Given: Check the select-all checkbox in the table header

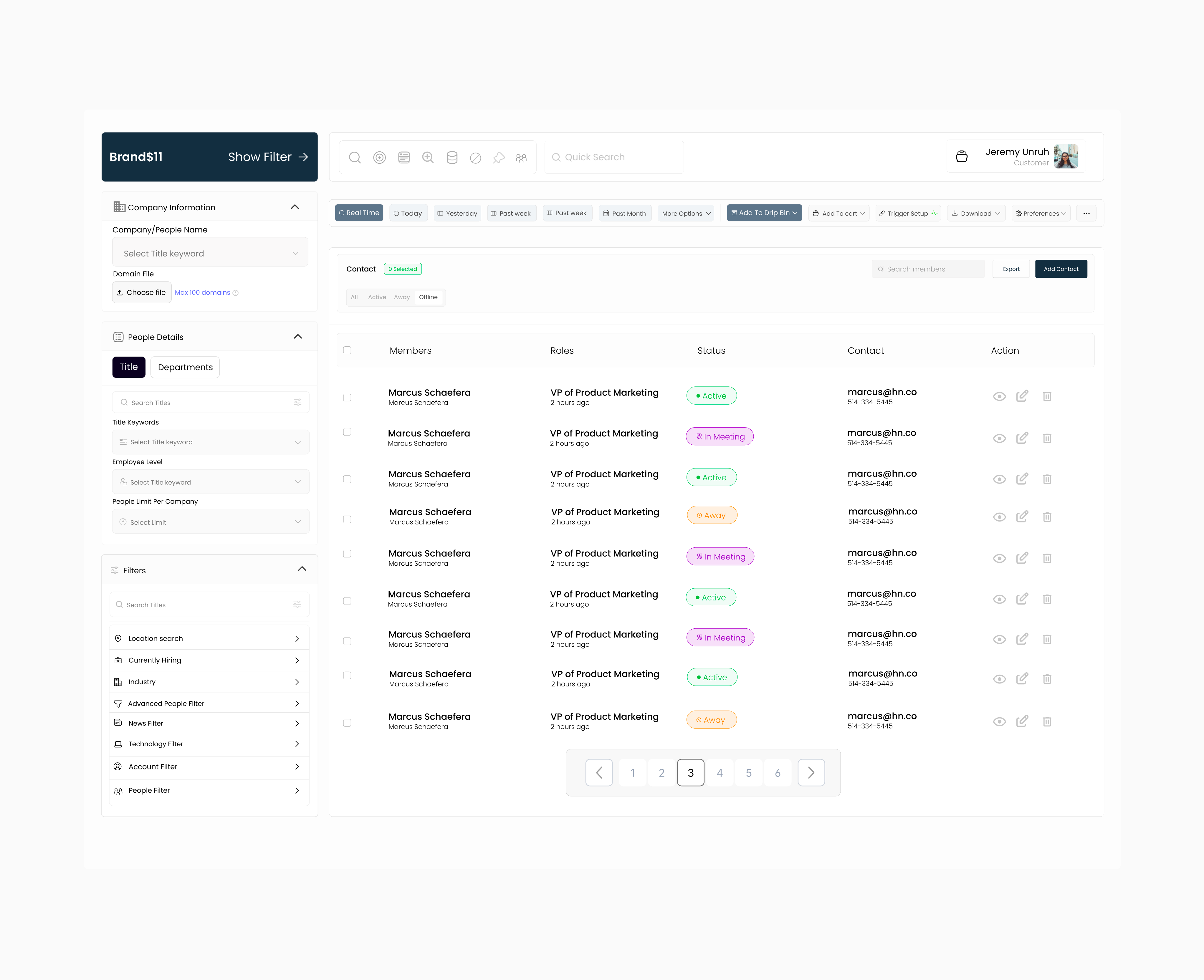Looking at the screenshot, I should point(347,350).
